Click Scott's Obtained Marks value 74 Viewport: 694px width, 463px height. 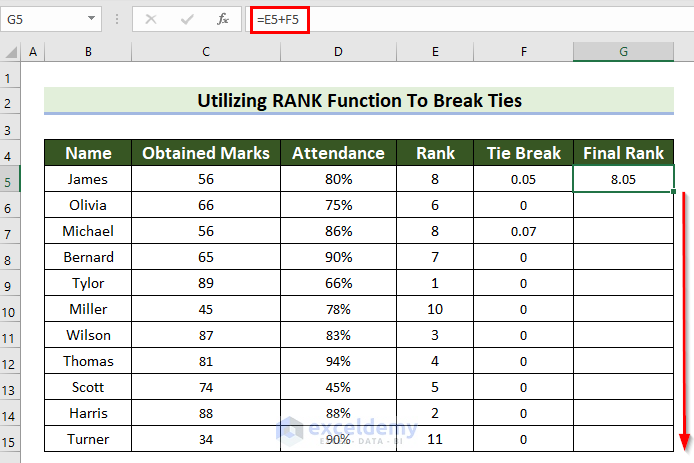click(x=206, y=387)
